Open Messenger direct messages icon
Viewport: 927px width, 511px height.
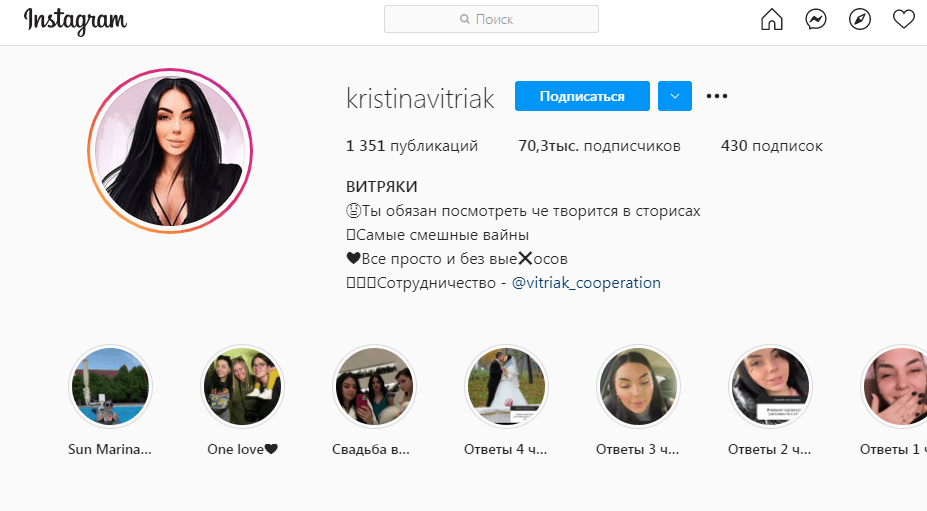pyautogui.click(x=816, y=20)
